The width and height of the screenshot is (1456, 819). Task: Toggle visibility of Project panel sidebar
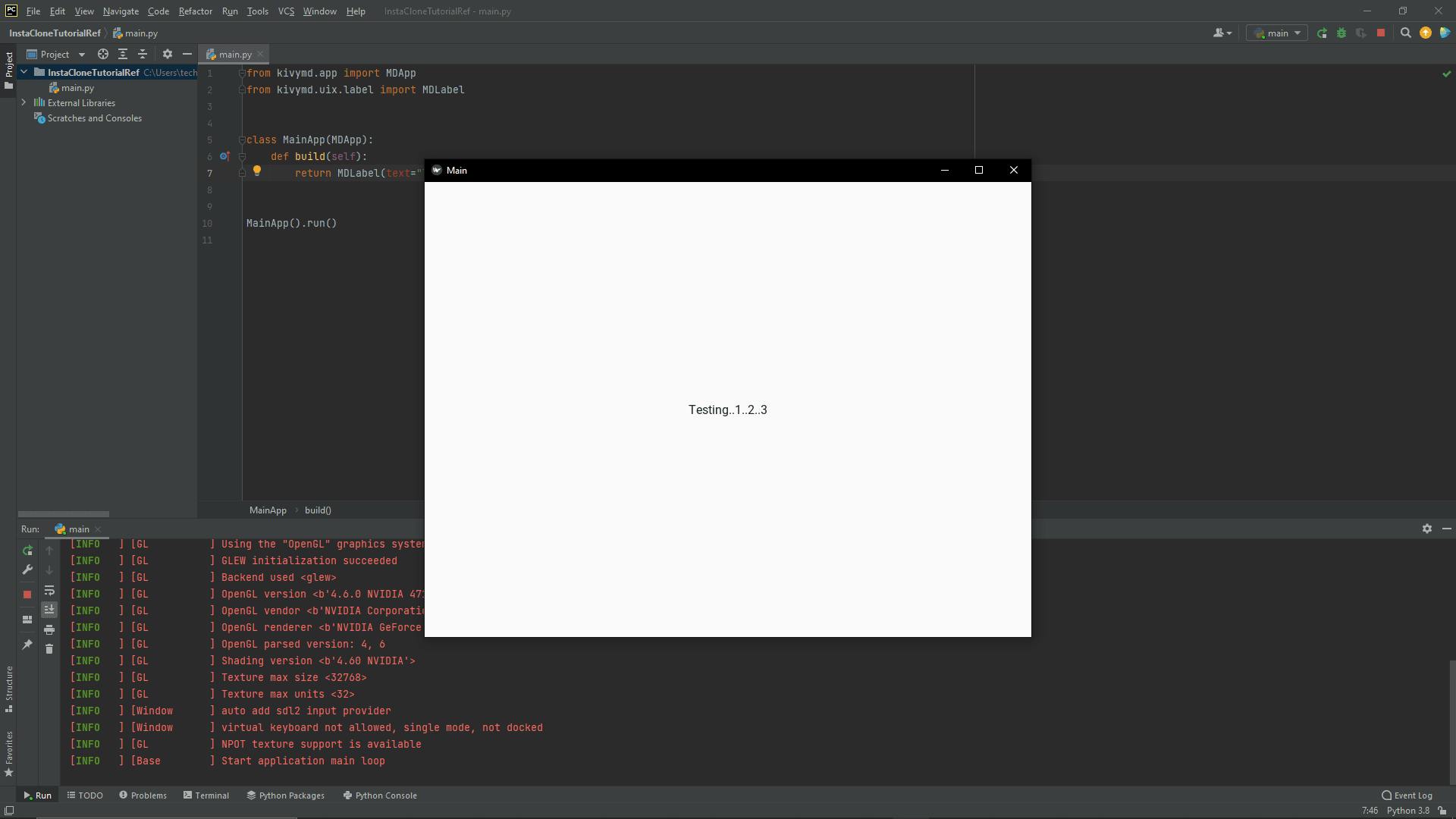[x=9, y=66]
